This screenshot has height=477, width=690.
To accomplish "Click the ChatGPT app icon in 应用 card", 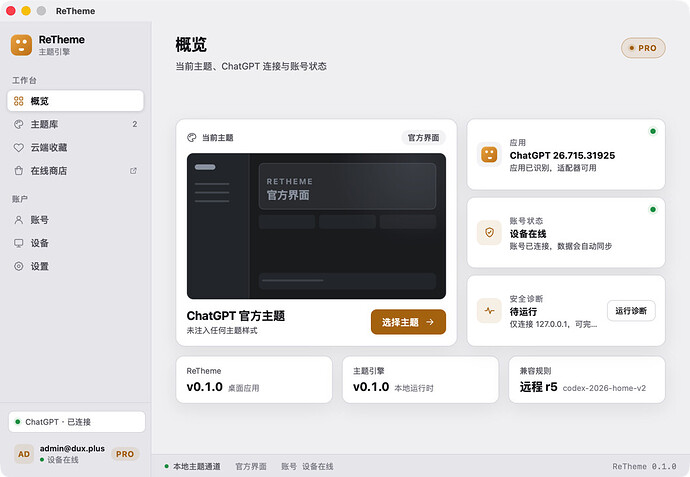I will coord(489,154).
